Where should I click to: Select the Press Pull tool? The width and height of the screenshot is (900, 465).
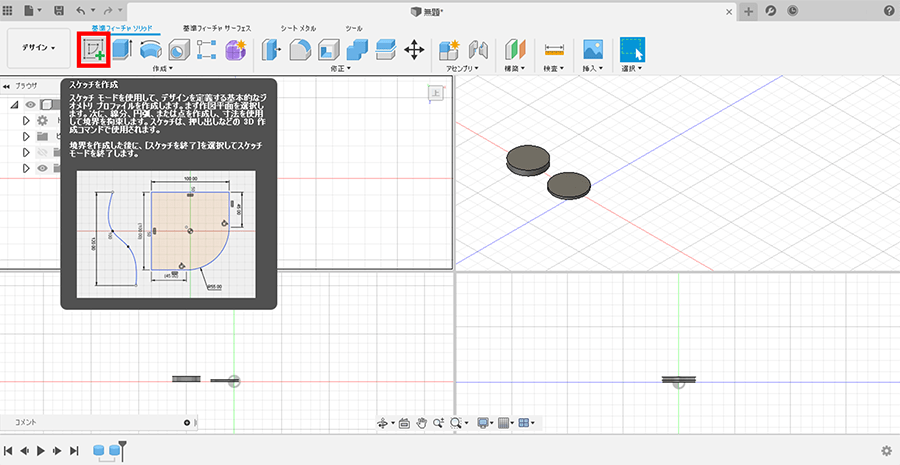coord(271,50)
